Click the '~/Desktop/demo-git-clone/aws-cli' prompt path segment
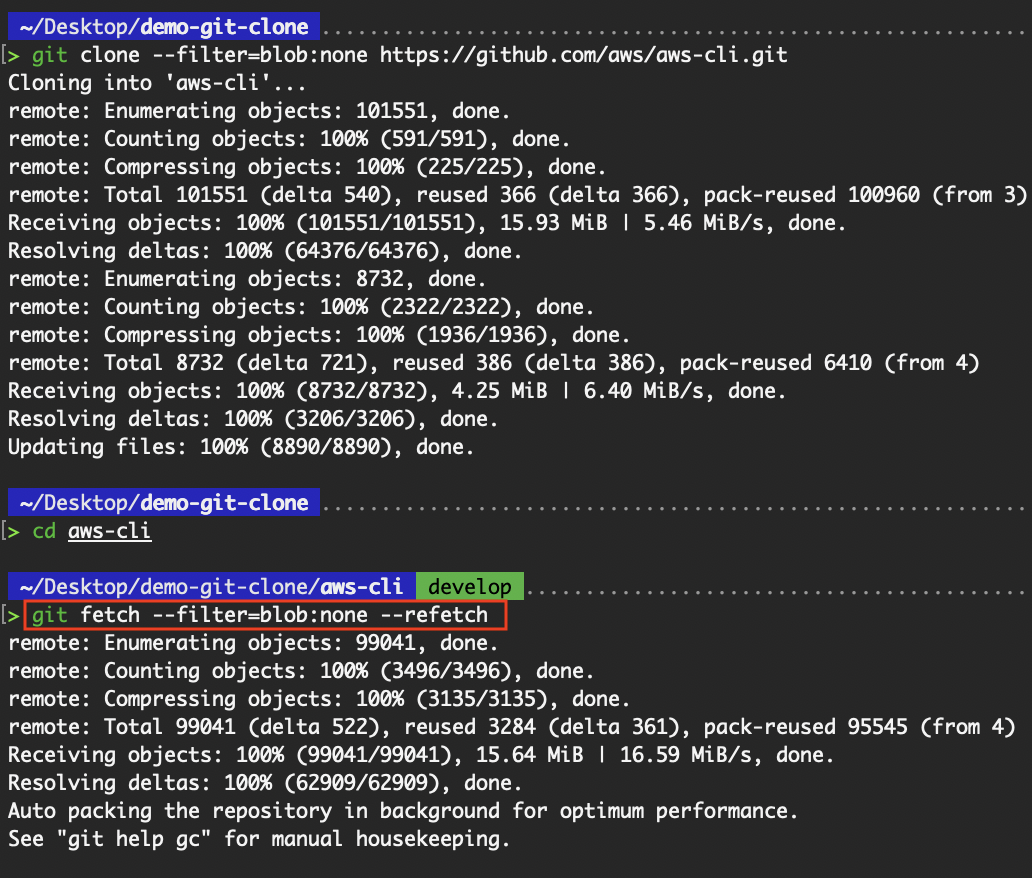1032x878 pixels. pos(211,586)
